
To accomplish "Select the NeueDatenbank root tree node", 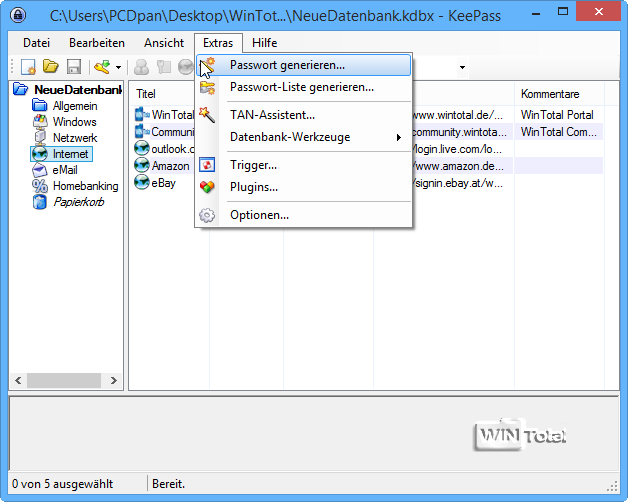I will pos(78,90).
